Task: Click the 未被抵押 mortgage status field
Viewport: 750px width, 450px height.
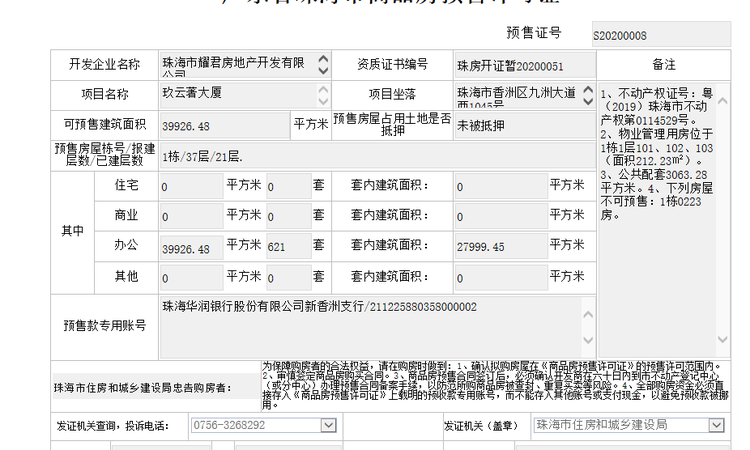Action: (525, 126)
